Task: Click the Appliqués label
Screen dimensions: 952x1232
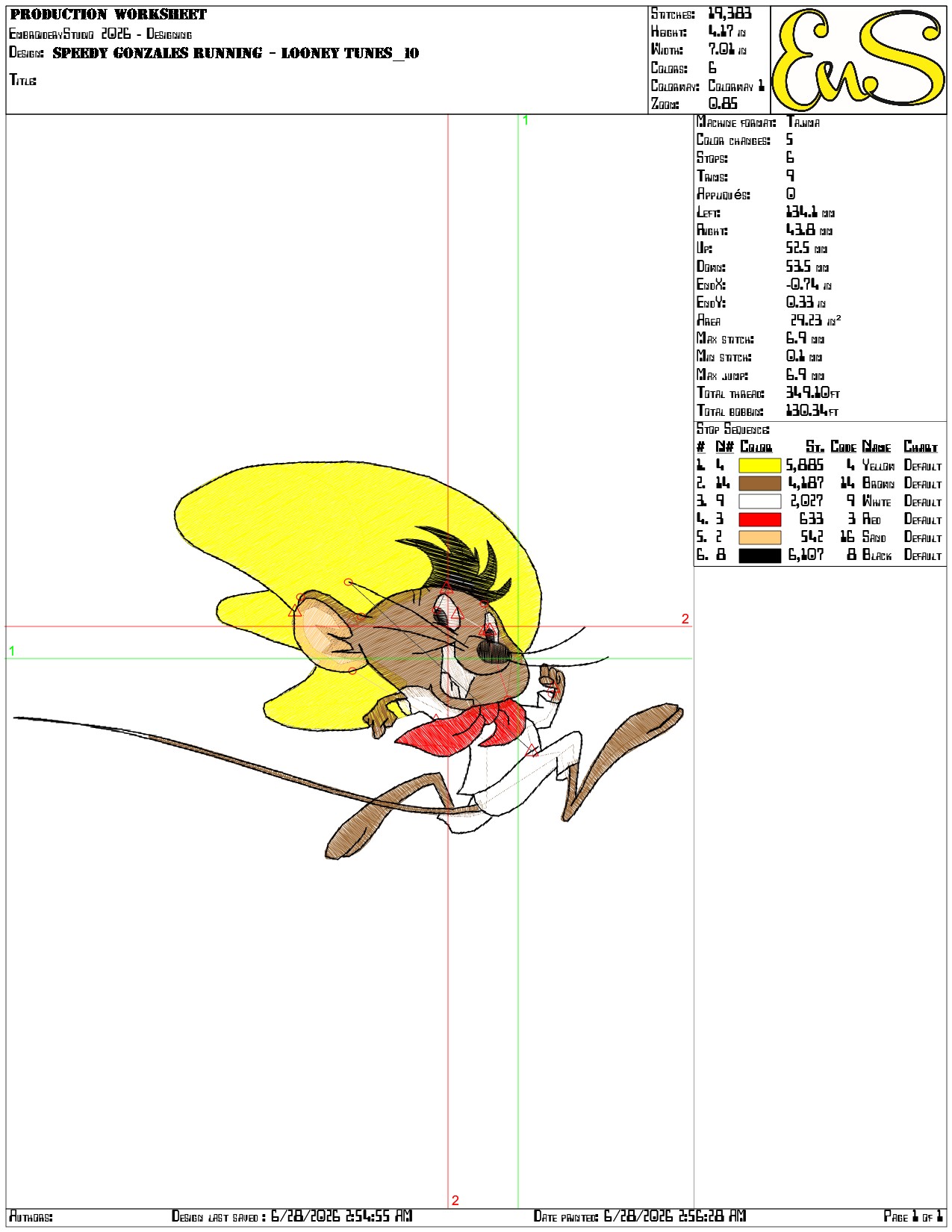Action: pyautogui.click(x=724, y=194)
